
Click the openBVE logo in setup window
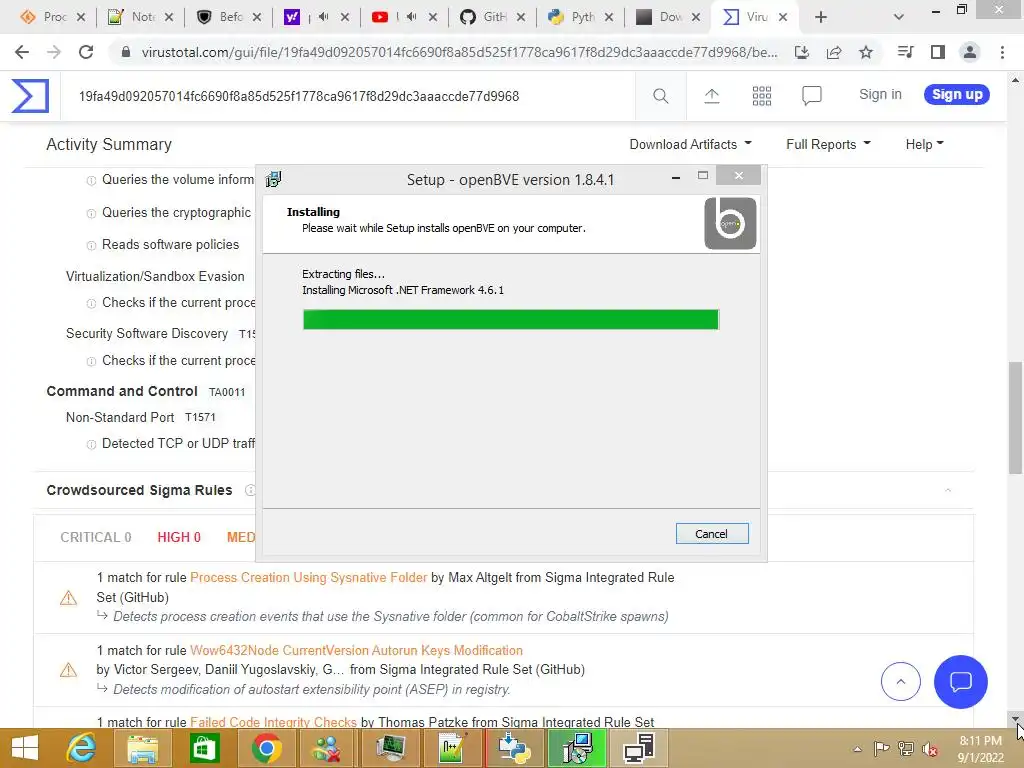click(x=730, y=223)
